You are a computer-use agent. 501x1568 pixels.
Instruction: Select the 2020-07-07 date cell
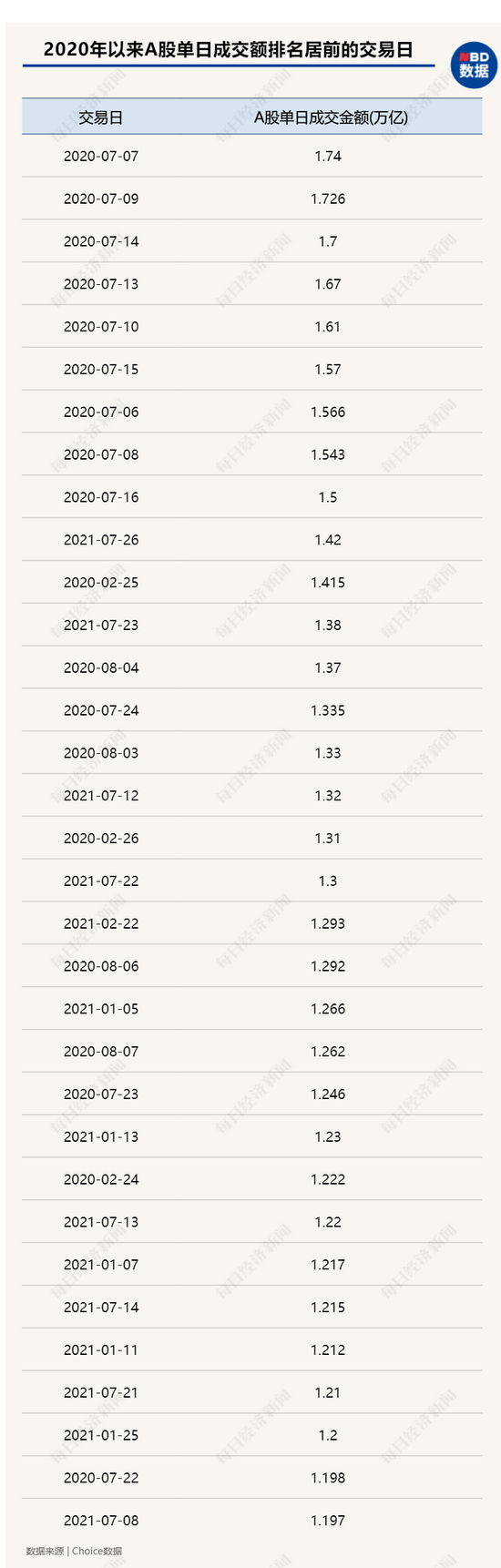[101, 156]
